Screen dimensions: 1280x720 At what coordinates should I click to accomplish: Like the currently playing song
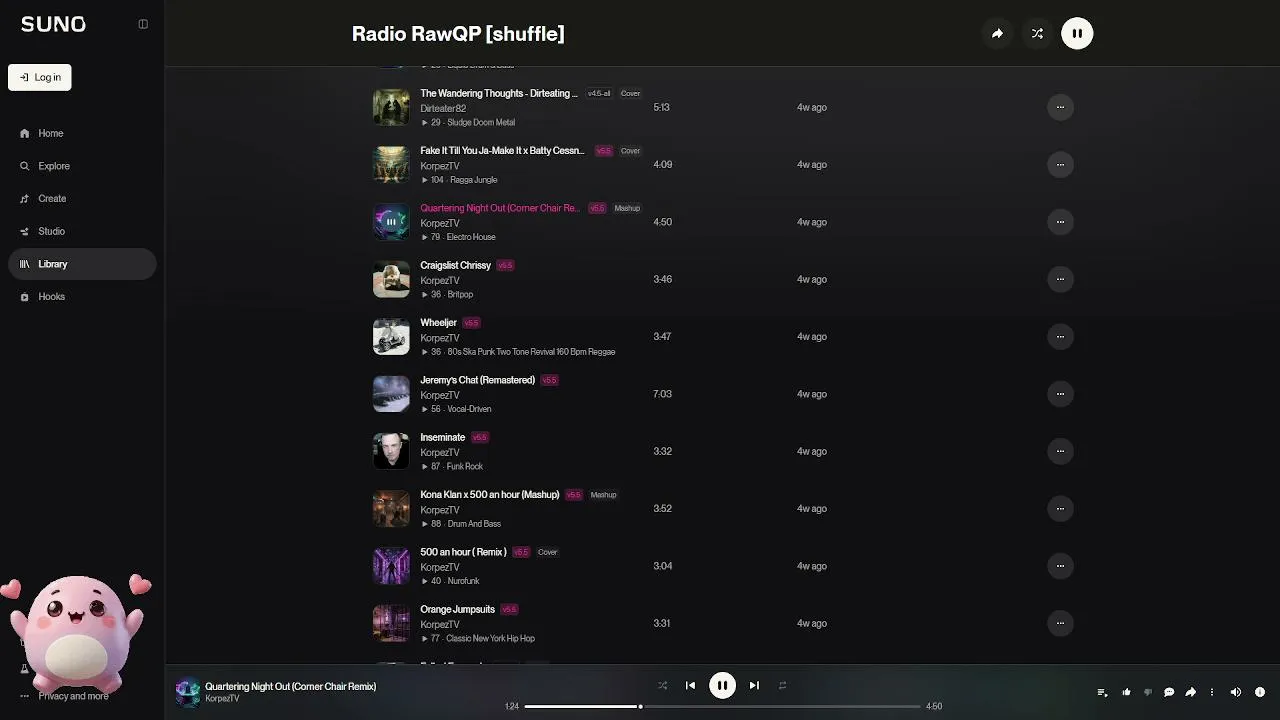(x=1126, y=692)
